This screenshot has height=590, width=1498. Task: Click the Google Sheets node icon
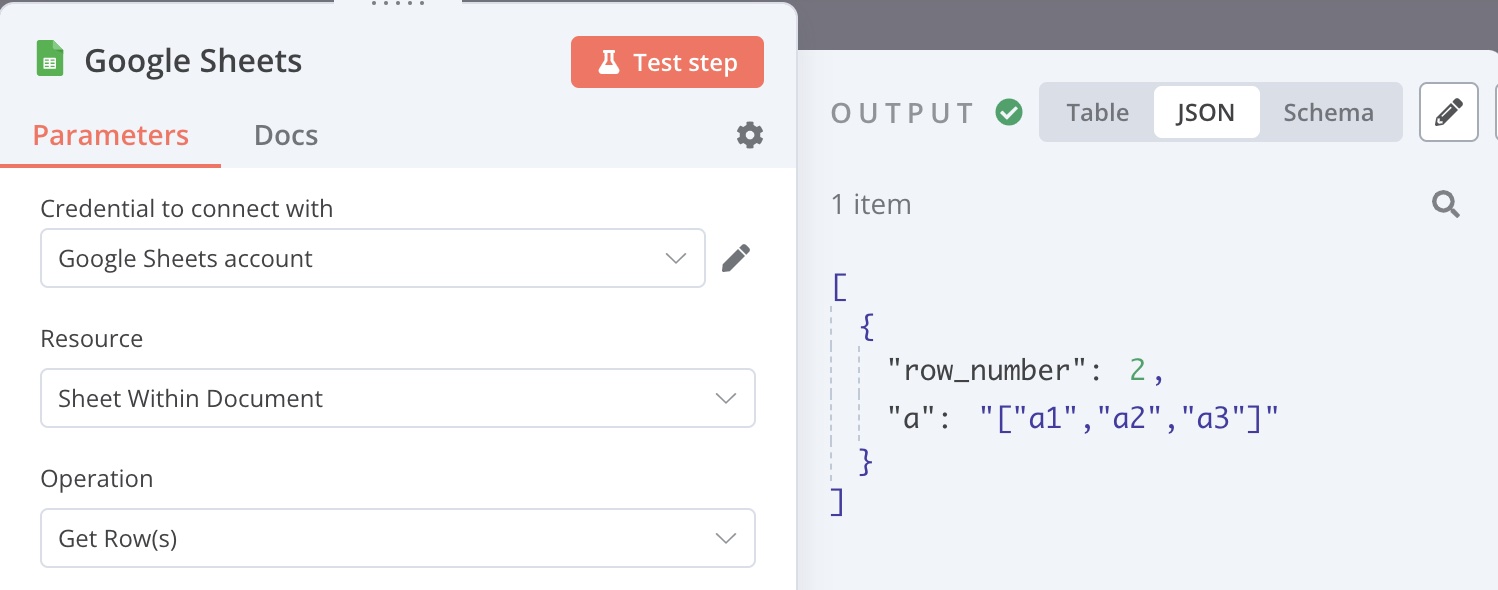pyautogui.click(x=50, y=60)
